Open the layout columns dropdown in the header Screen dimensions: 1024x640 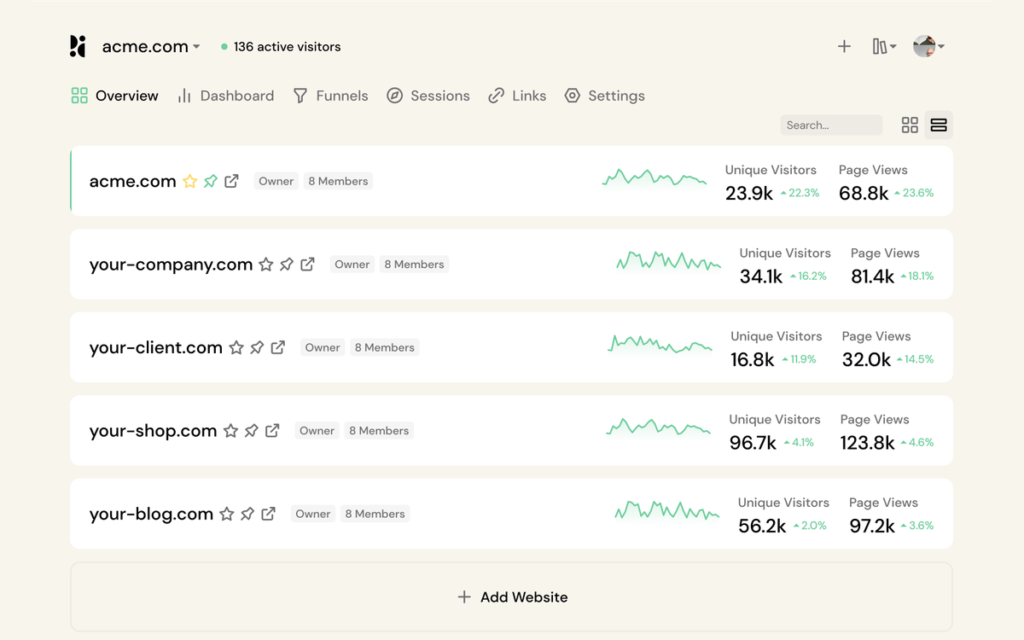pos(884,46)
